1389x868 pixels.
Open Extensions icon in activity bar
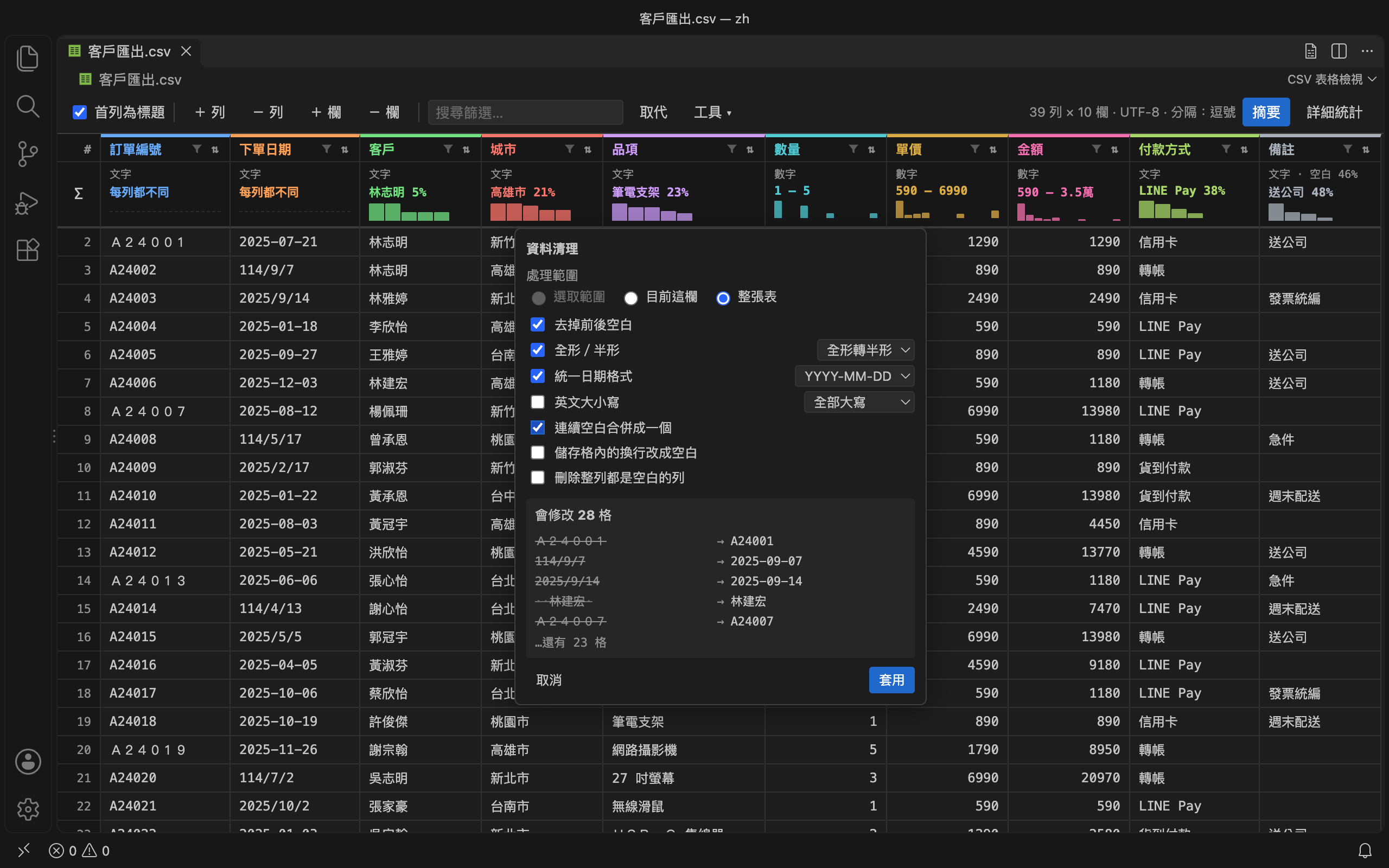click(x=28, y=250)
